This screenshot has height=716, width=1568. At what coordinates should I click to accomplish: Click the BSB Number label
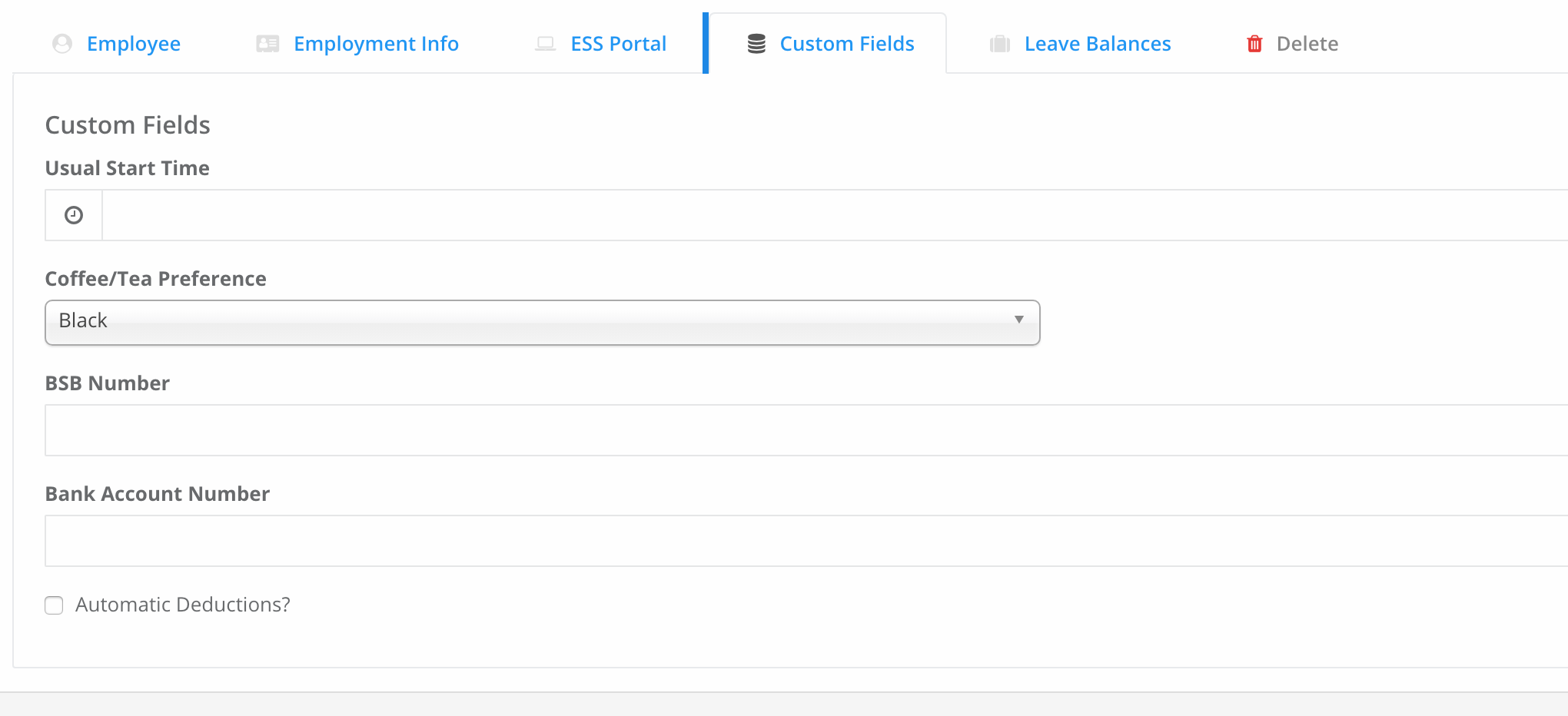click(108, 383)
